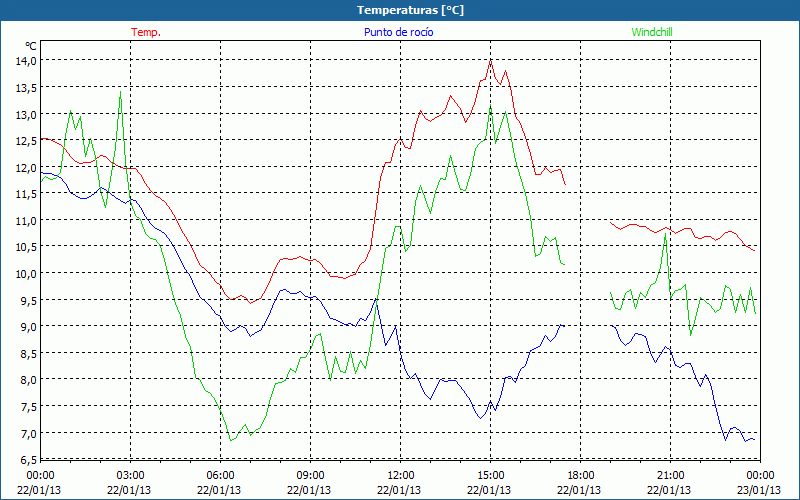Click the 7,5 value on the temperature axis
The width and height of the screenshot is (800, 500).
click(29, 407)
